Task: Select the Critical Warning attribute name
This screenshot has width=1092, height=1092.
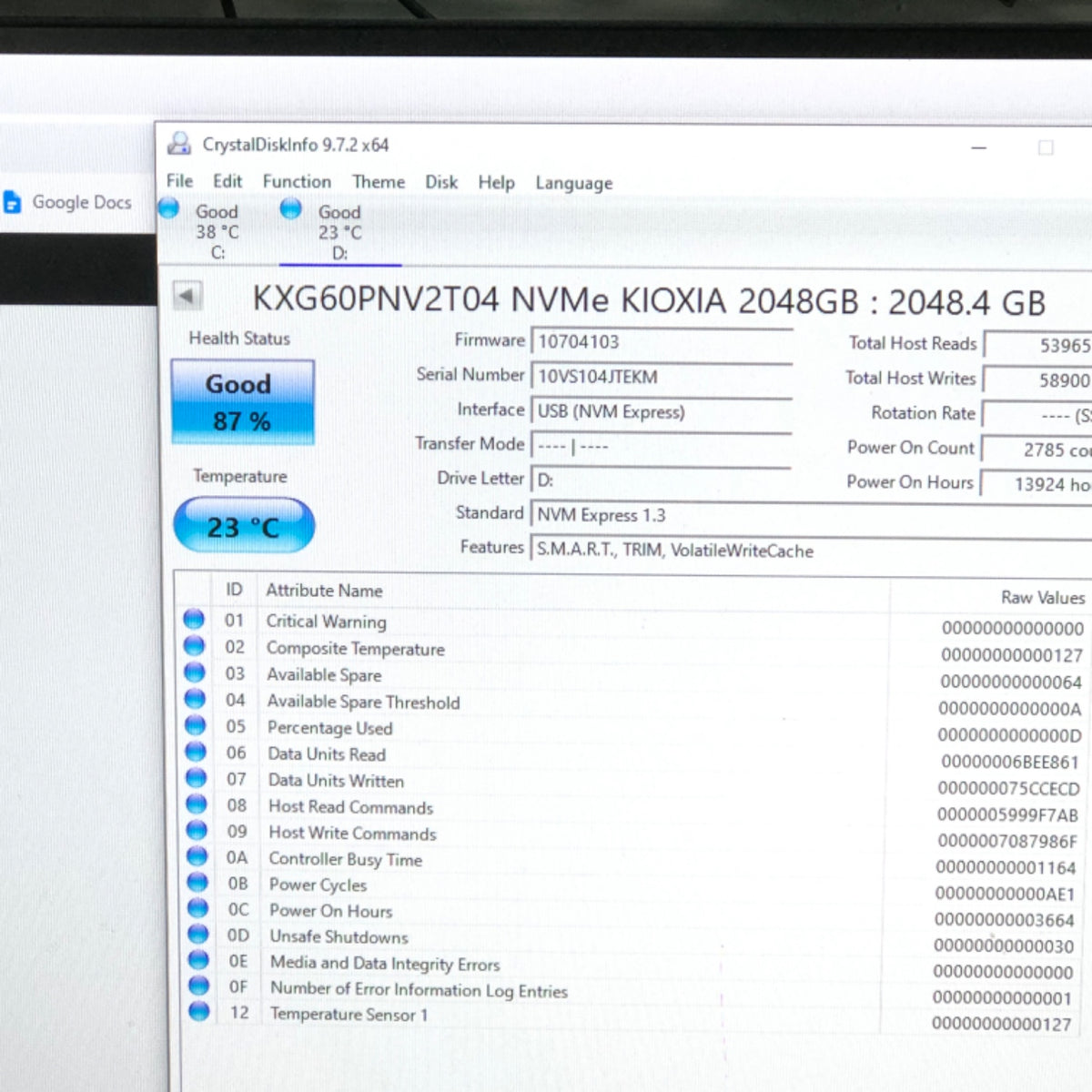Action: point(326,622)
